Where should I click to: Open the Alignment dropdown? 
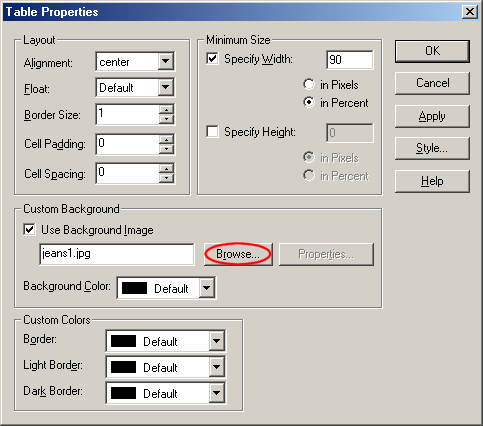click(165, 61)
